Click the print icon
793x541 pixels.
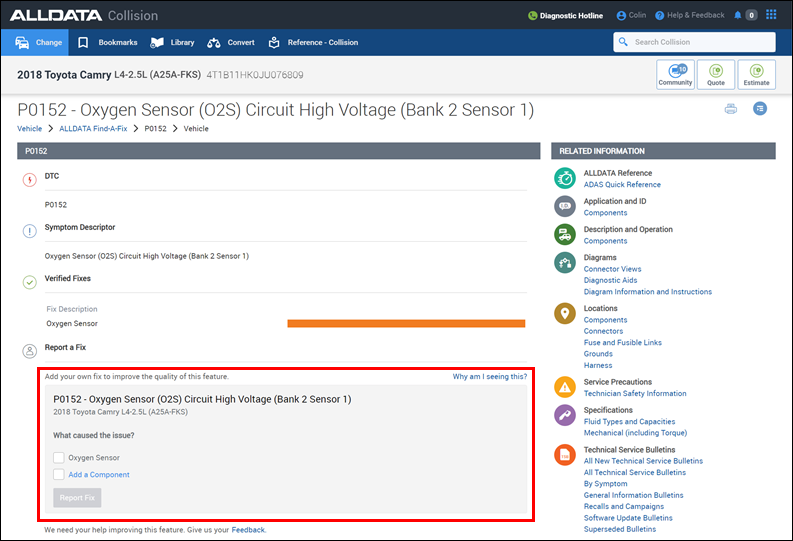(731, 108)
